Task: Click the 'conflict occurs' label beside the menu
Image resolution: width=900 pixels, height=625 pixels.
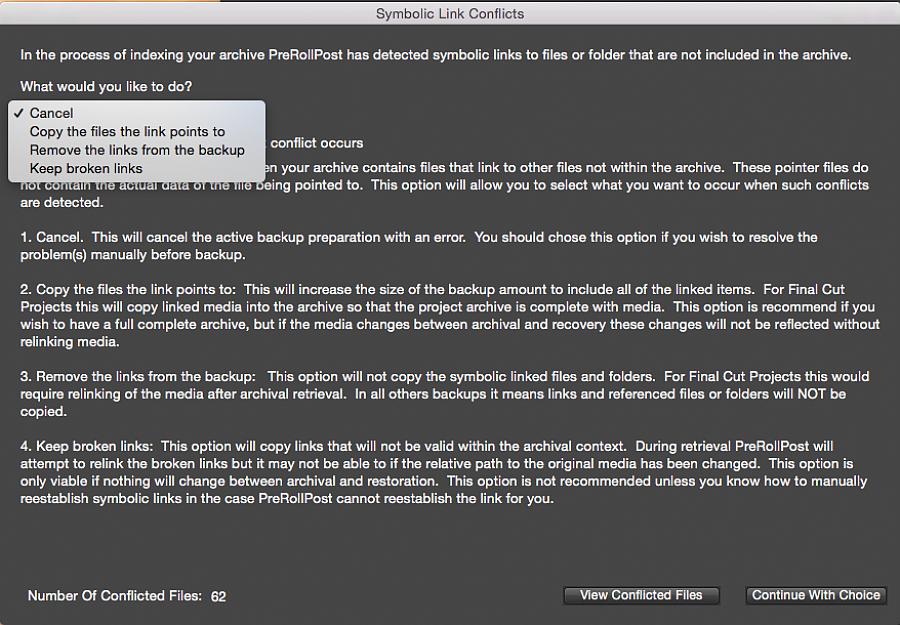Action: click(x=317, y=143)
